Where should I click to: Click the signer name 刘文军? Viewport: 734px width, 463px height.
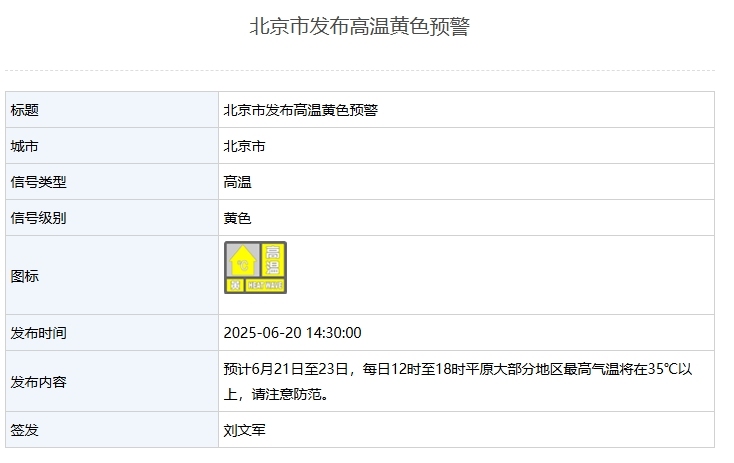pyautogui.click(x=244, y=430)
